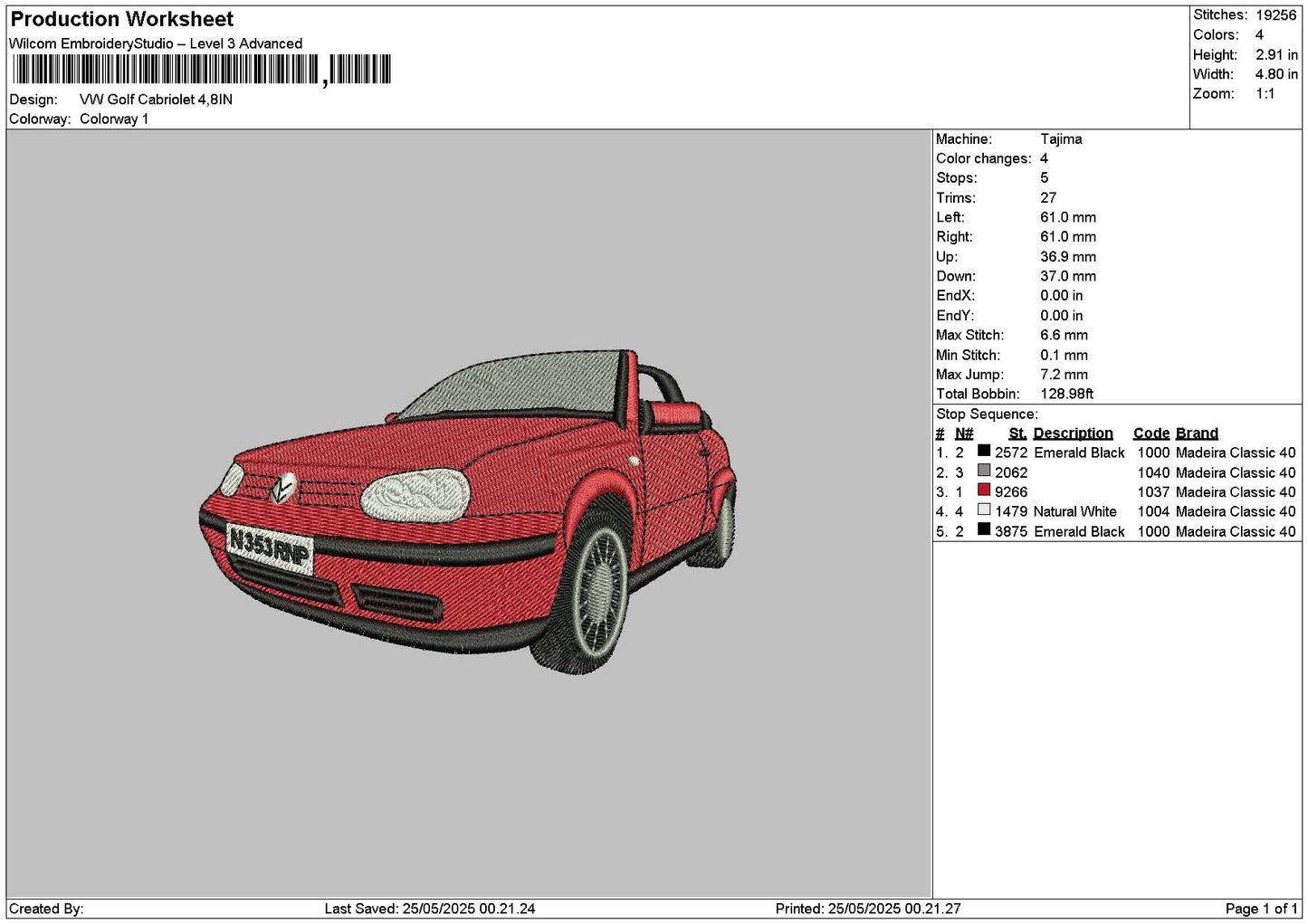
Task: Click the 'Printed: 25/05/2025 00.21.27' text
Action: click(868, 909)
